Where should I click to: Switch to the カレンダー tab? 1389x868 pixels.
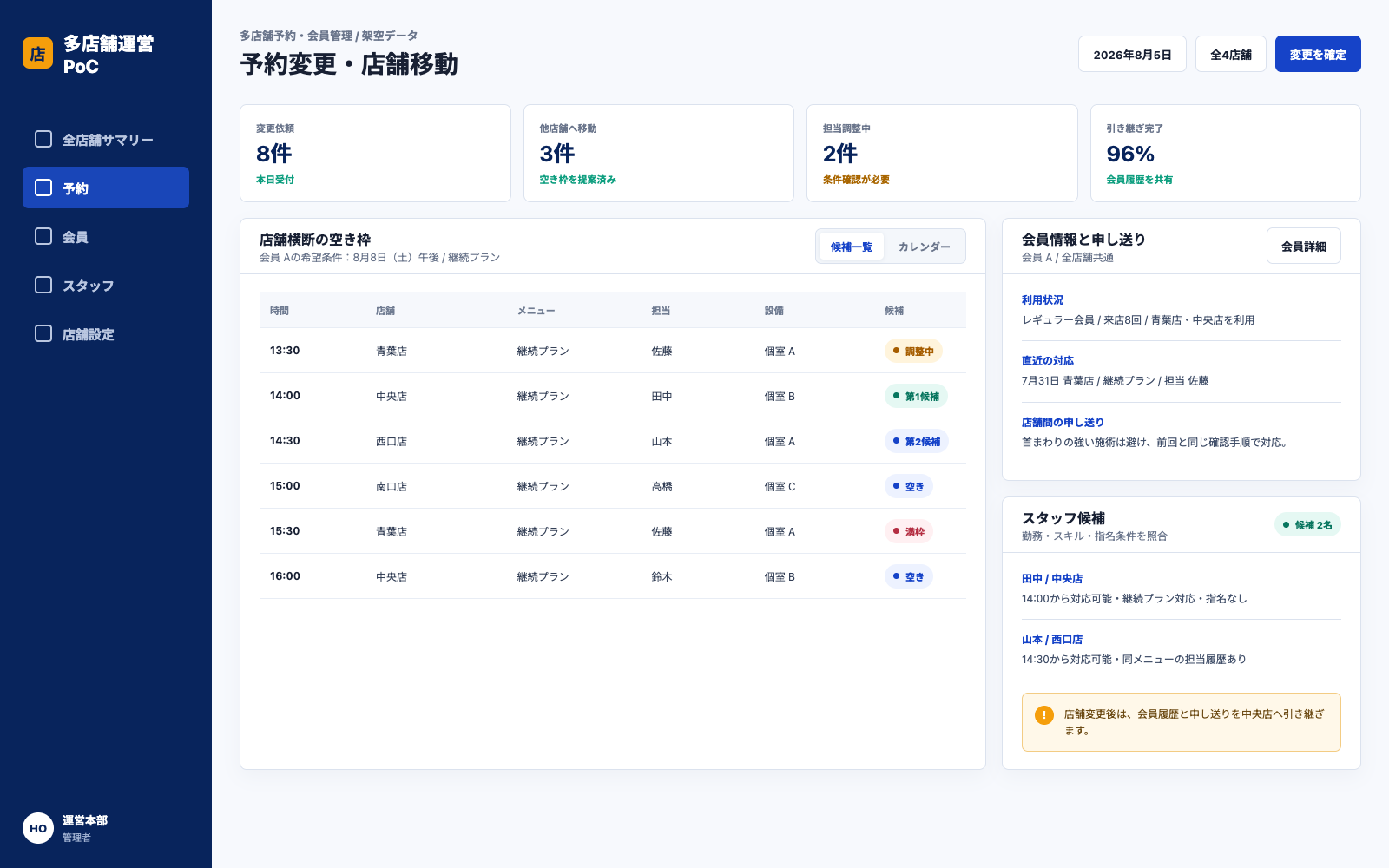924,247
